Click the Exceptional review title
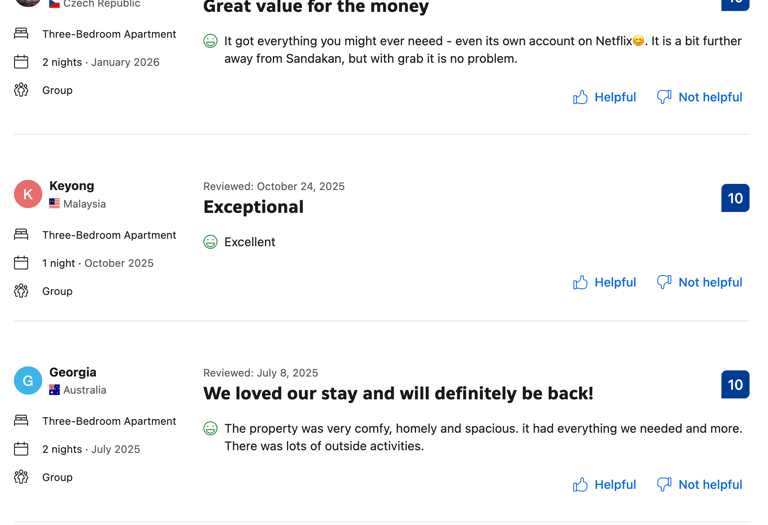This screenshot has height=525, width=768. click(x=253, y=207)
